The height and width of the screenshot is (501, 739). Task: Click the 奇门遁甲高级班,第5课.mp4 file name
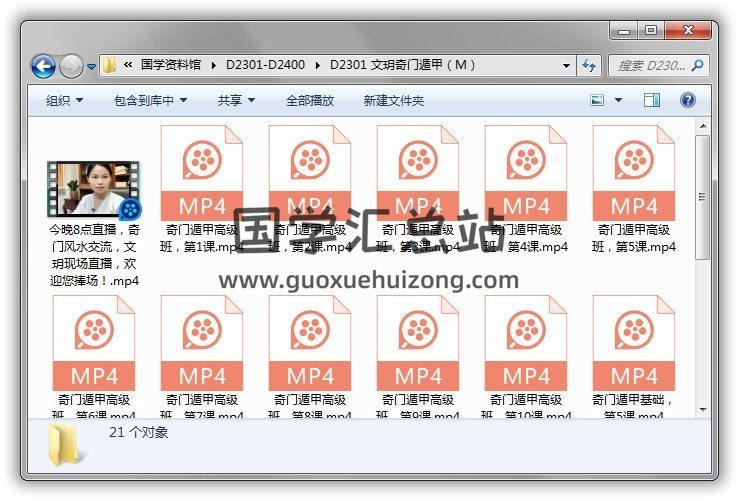(x=634, y=238)
